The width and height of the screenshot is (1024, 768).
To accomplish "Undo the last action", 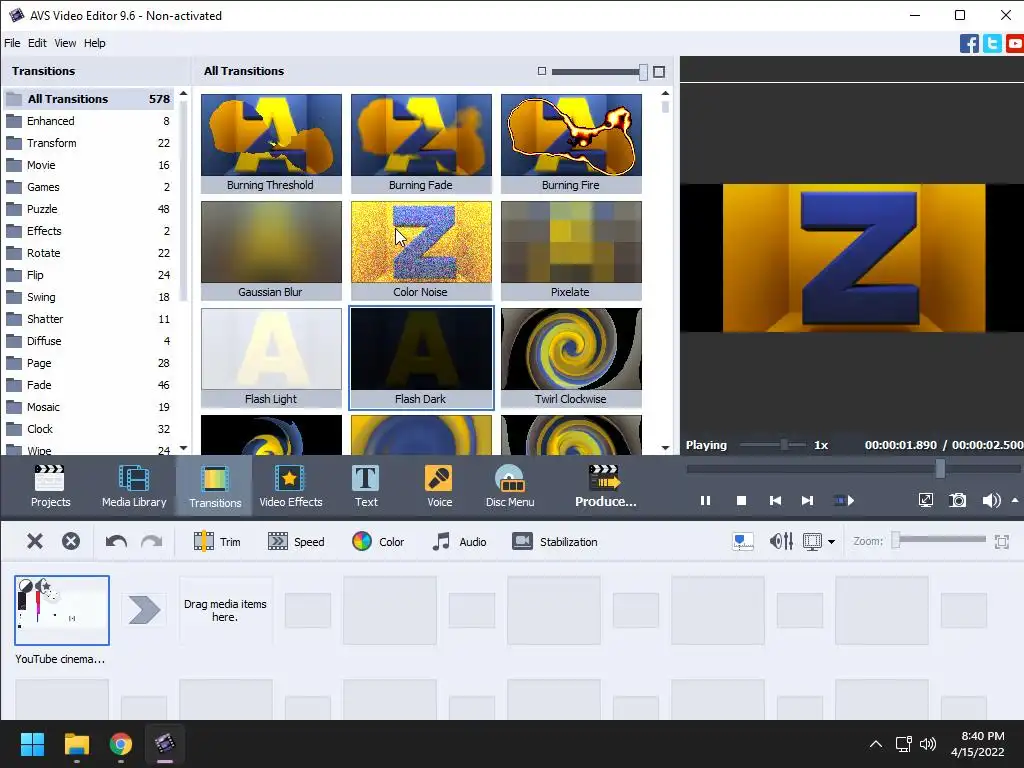I will pos(116,541).
